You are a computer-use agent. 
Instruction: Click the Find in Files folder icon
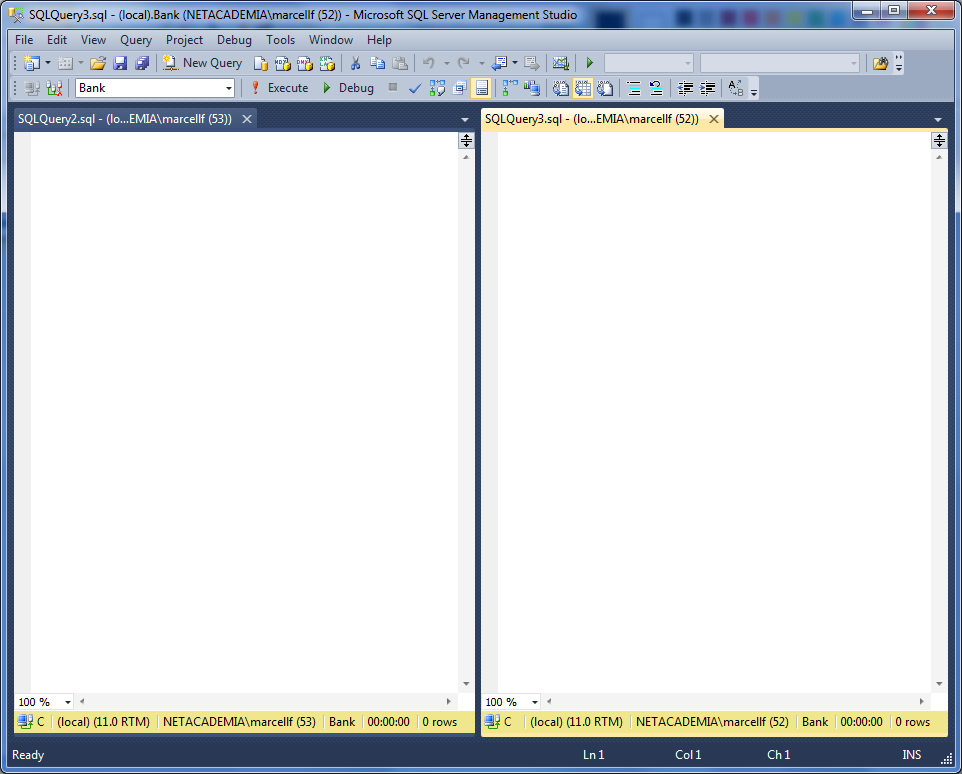pos(880,63)
